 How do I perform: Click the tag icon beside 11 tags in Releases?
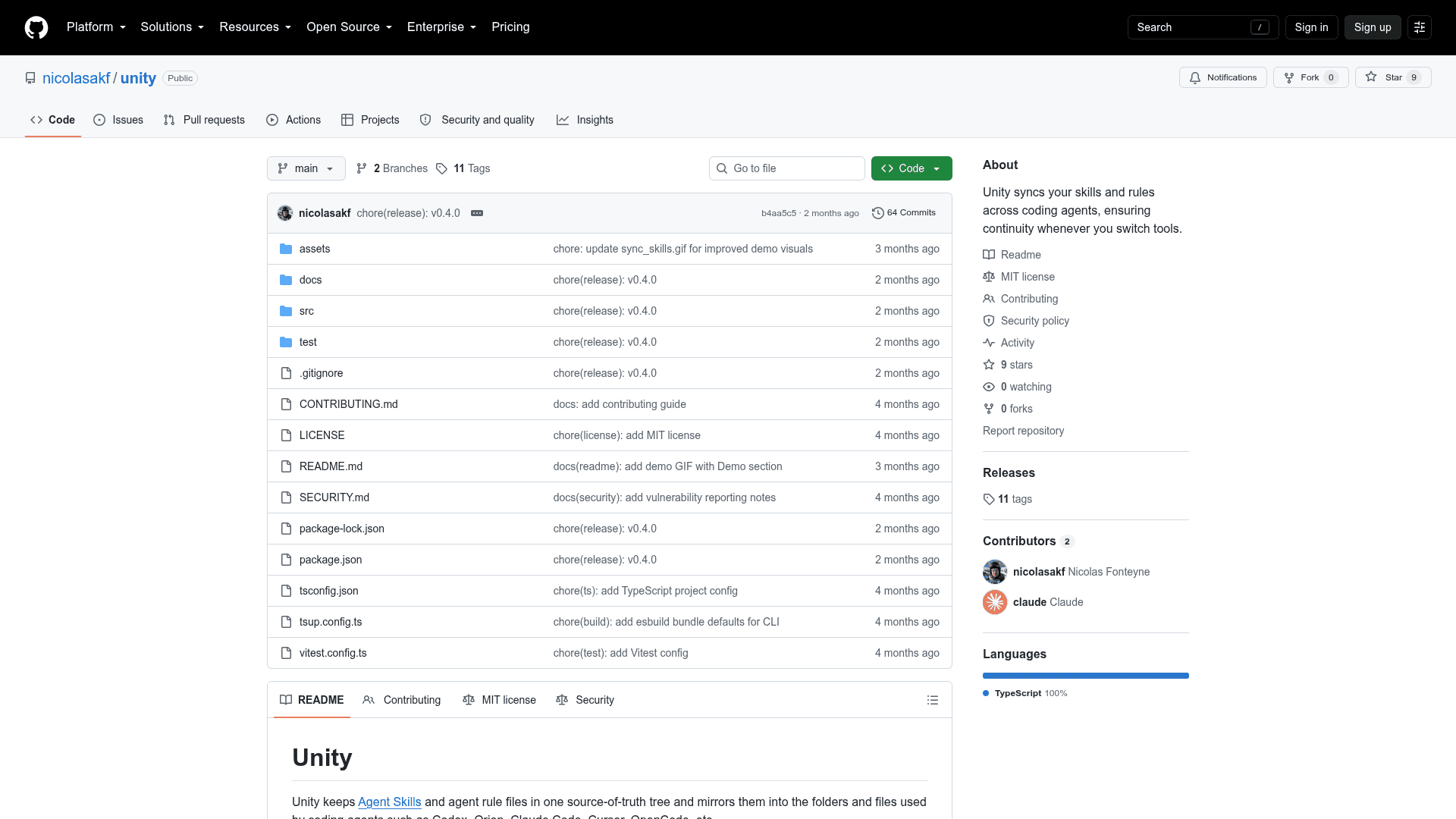(x=989, y=499)
